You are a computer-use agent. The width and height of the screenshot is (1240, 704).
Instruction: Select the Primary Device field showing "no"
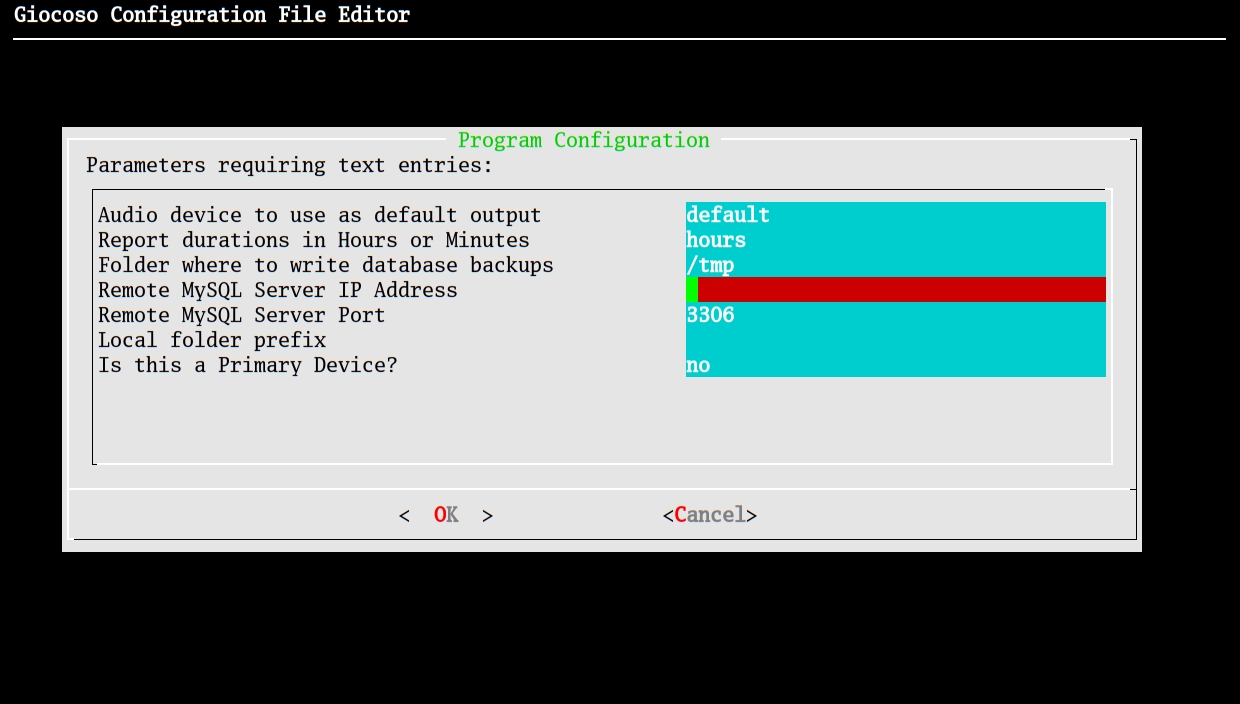[x=895, y=365]
